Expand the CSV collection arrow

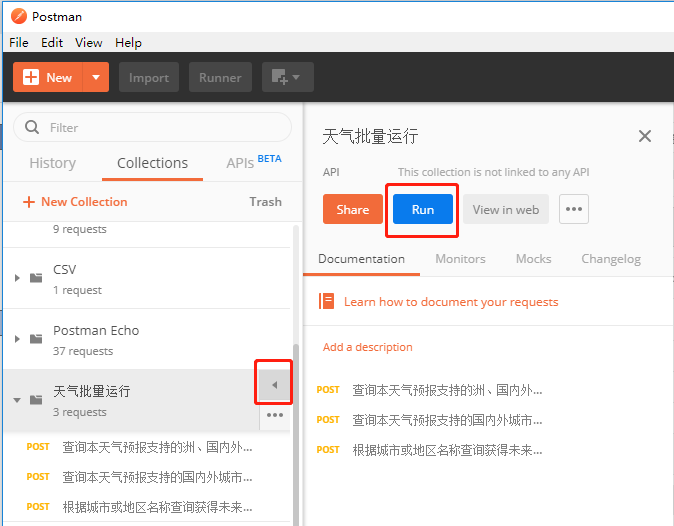17,278
